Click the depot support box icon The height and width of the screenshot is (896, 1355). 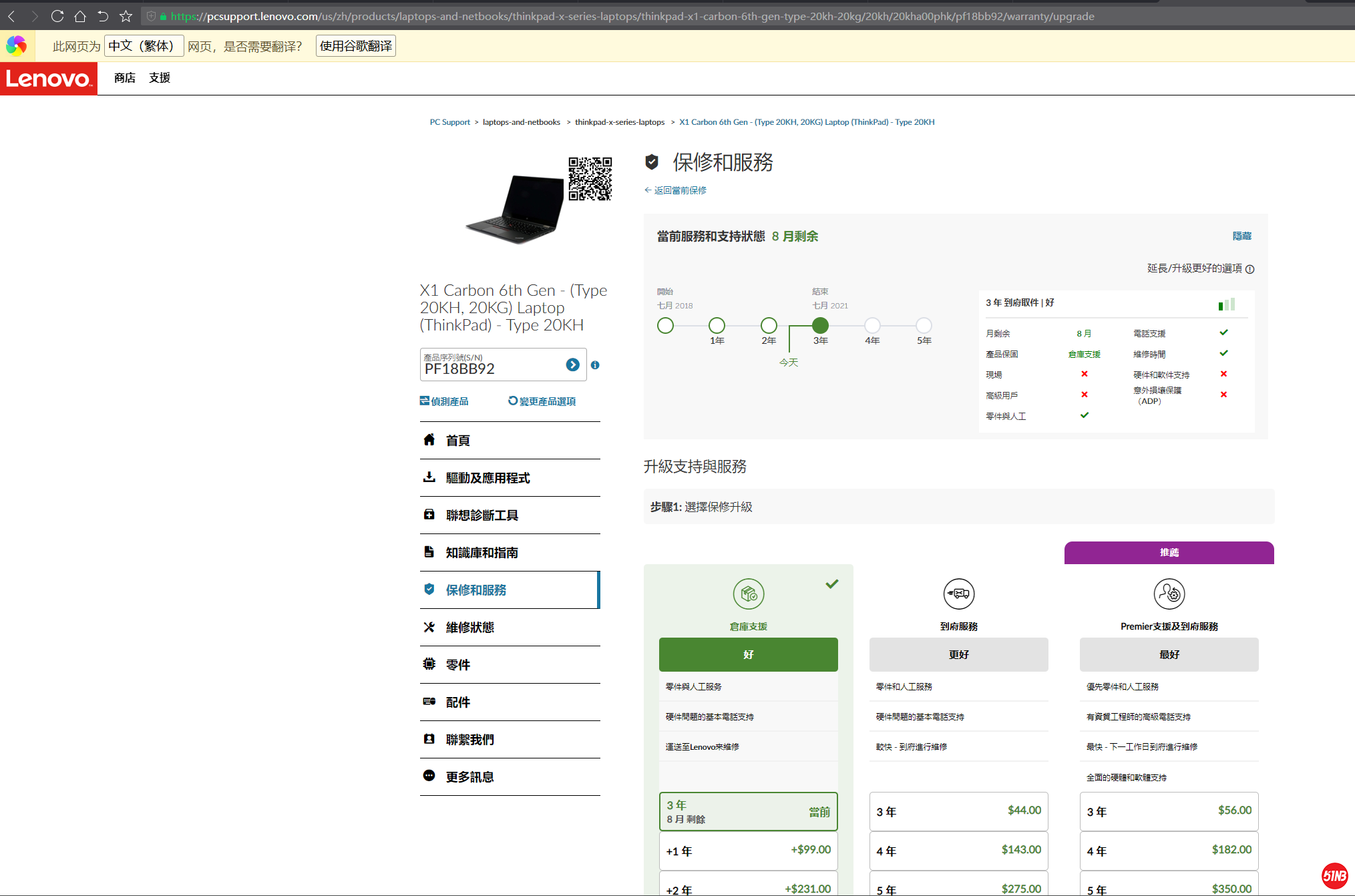(748, 594)
